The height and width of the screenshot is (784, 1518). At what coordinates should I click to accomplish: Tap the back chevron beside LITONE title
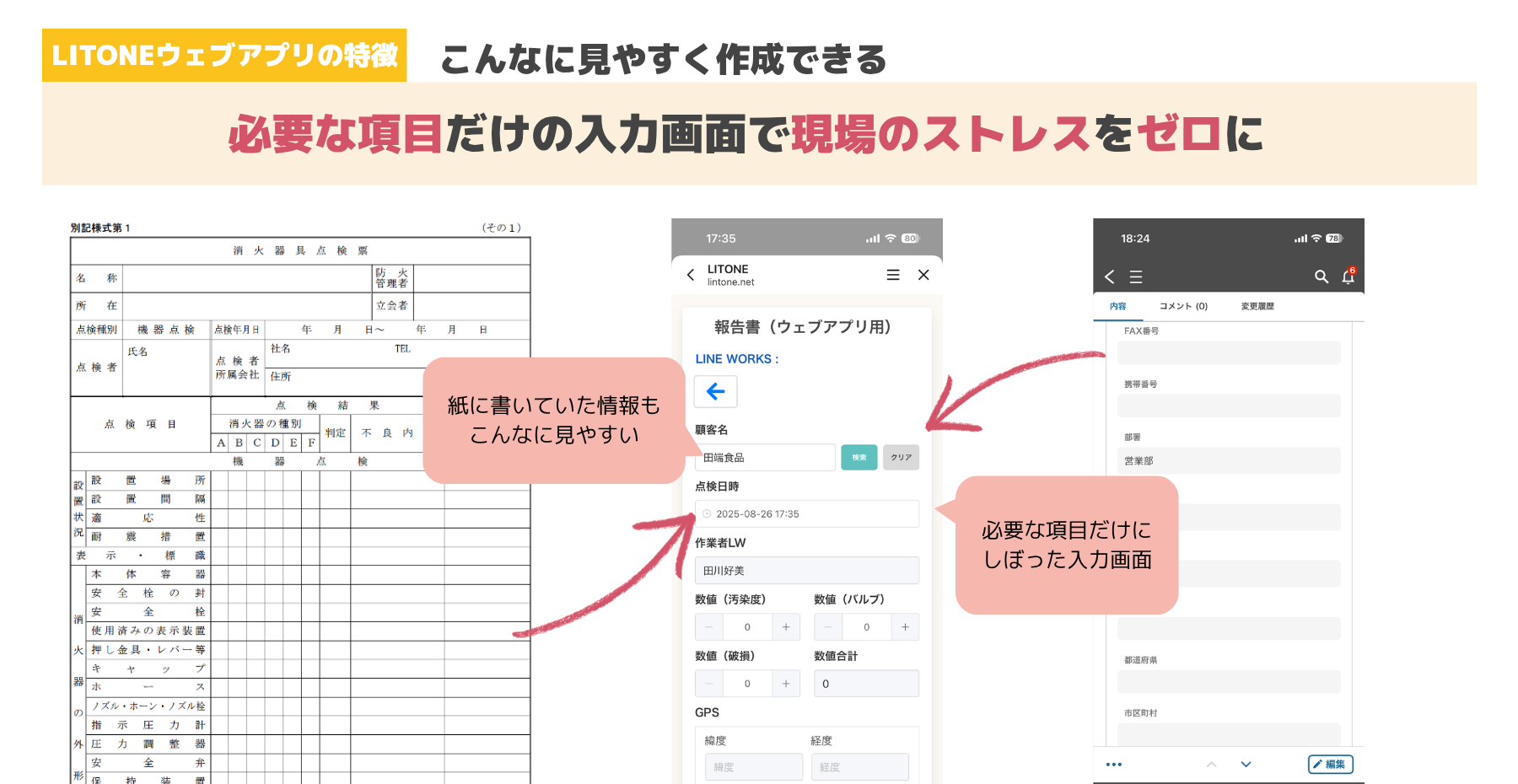coord(691,275)
